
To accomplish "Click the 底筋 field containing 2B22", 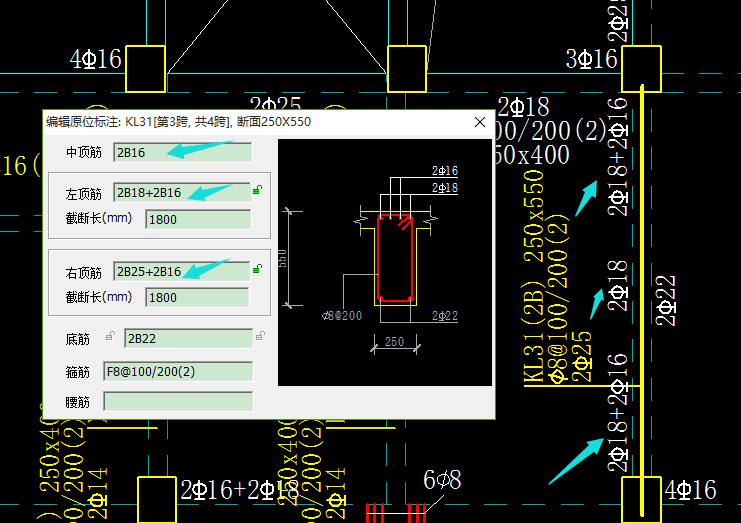I will 188,339.
